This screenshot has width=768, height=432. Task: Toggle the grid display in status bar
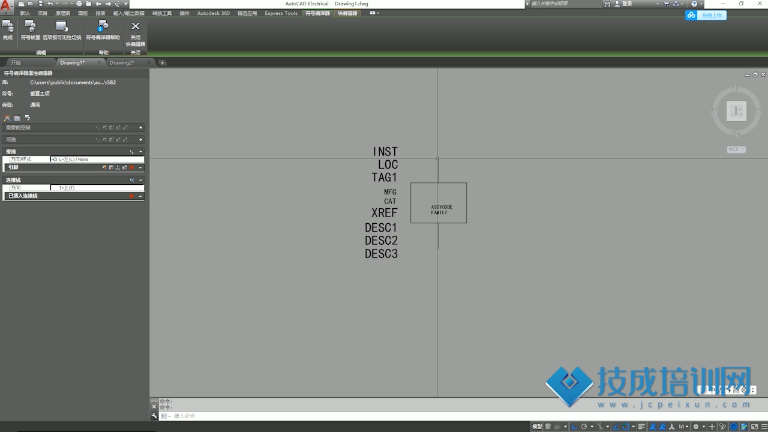coord(548,427)
